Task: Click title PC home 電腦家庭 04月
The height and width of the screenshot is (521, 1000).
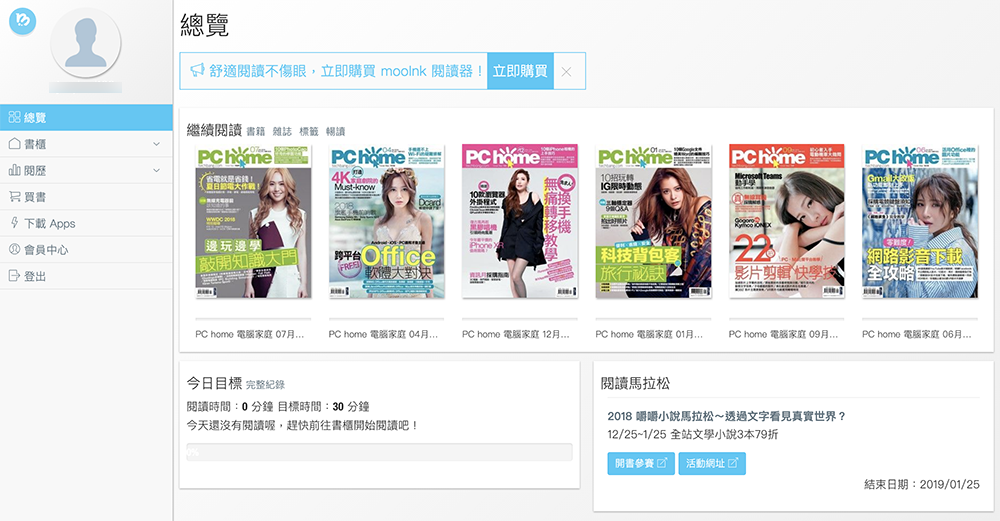Action: pos(383,334)
